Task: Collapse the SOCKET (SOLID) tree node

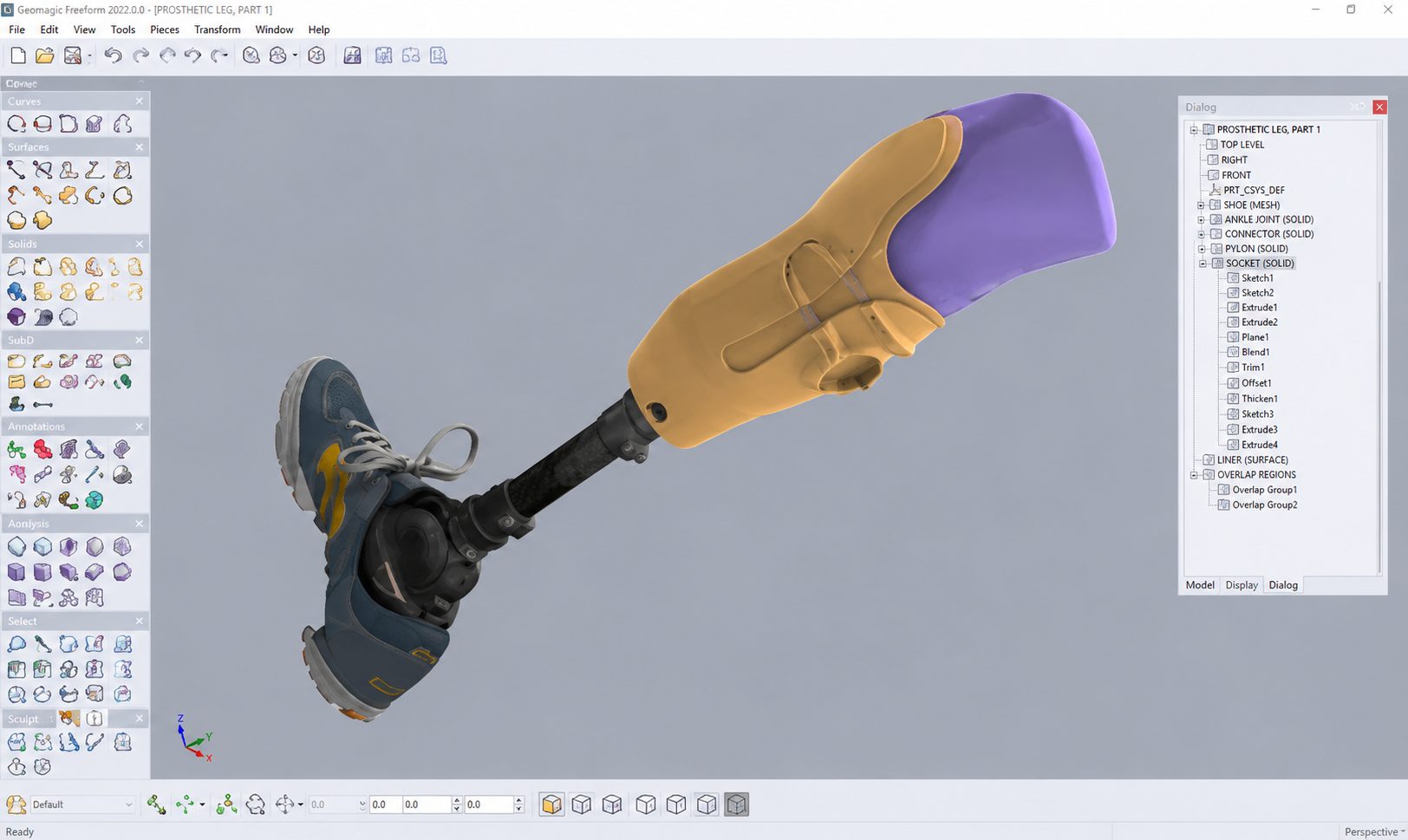Action: (x=1203, y=264)
